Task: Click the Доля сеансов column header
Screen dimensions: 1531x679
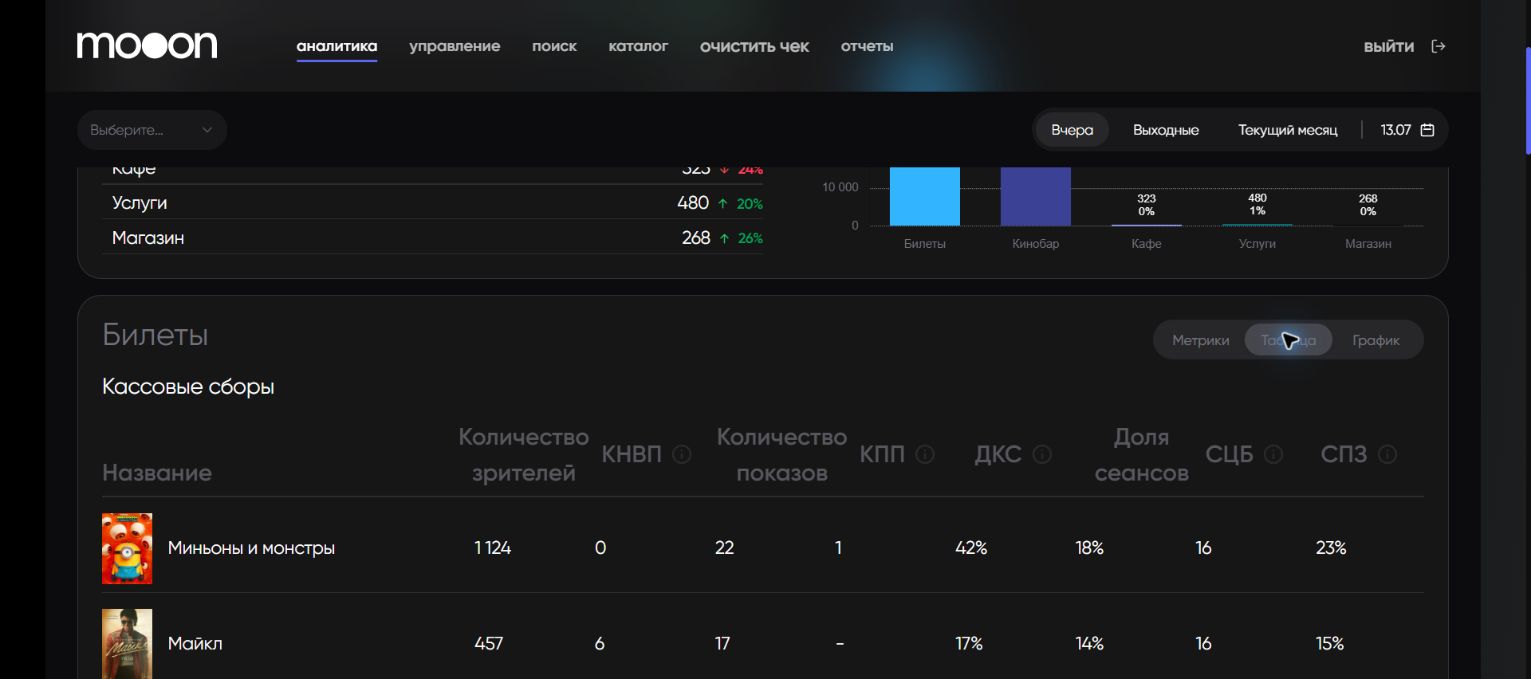Action: click(x=1142, y=455)
